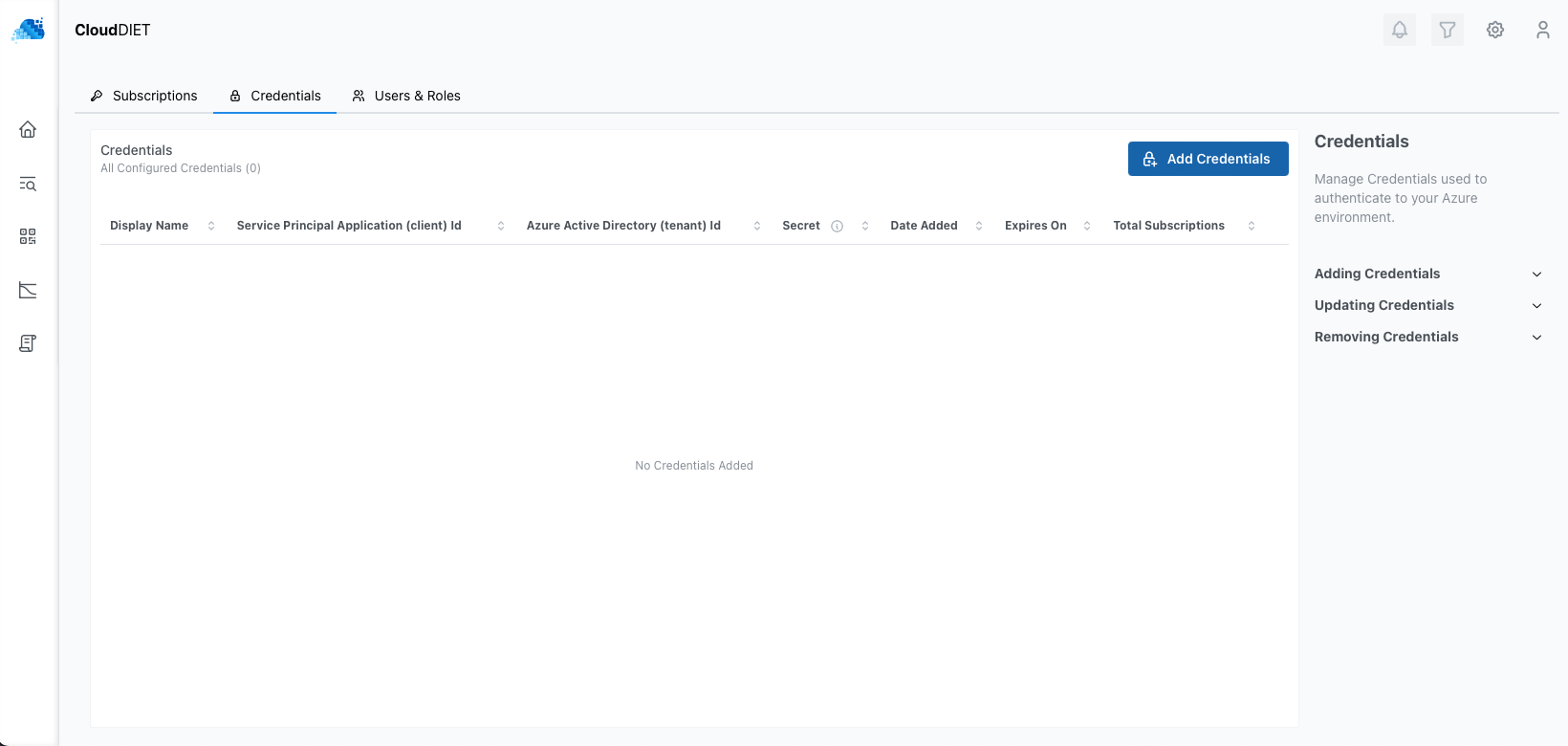Expand the Adding Credentials help section

[x=1428, y=274]
